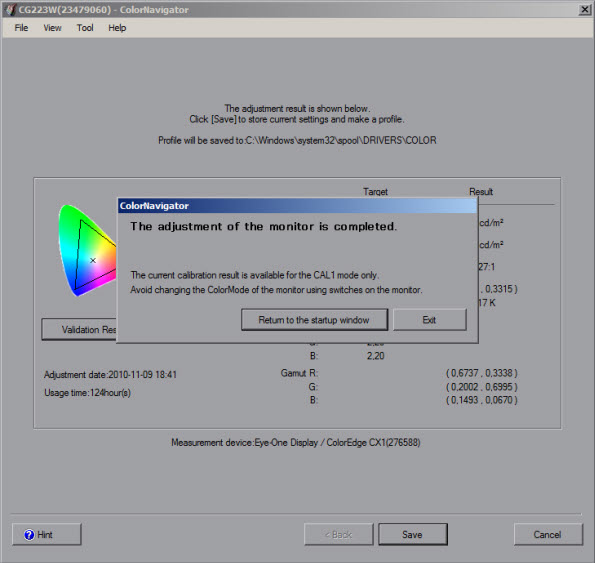The width and height of the screenshot is (595, 563).
Task: Click the ColorNavigator dialog title bar
Action: pos(297,206)
